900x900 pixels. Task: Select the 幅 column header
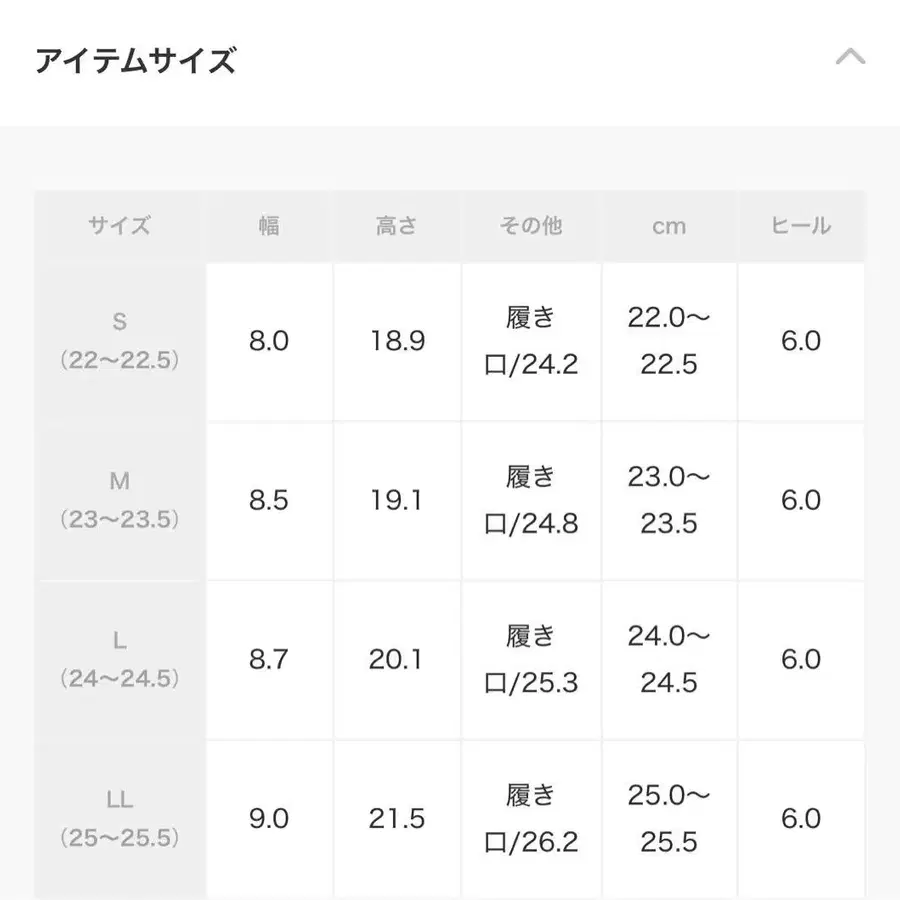click(269, 226)
